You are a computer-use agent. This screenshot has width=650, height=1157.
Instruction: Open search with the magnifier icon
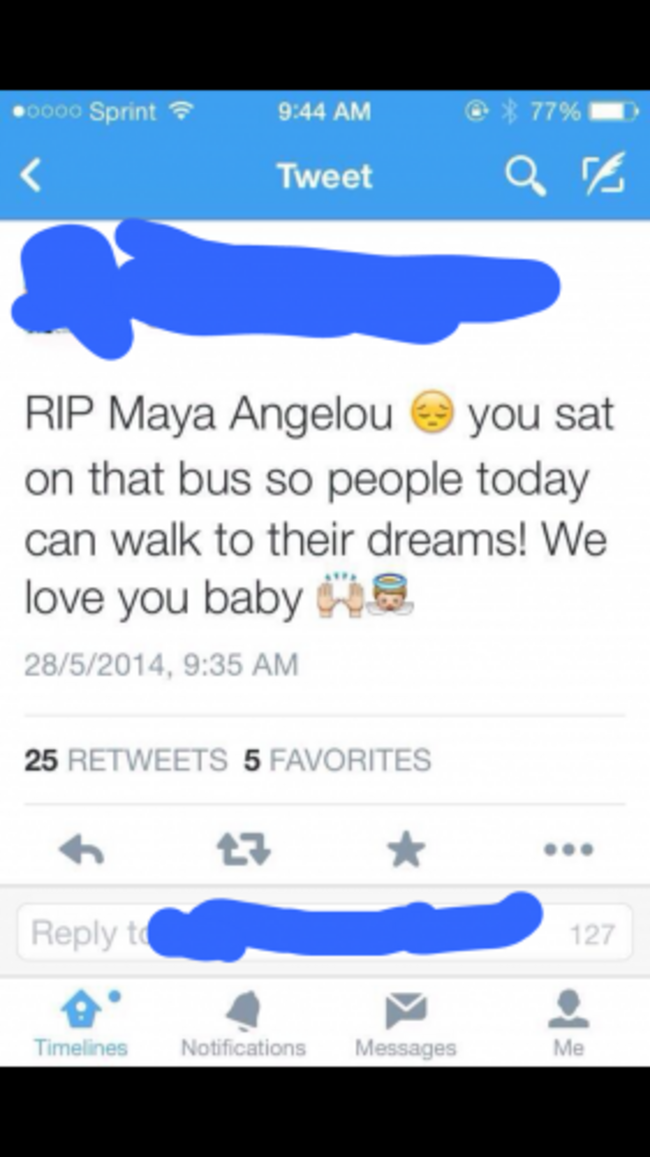coord(525,176)
